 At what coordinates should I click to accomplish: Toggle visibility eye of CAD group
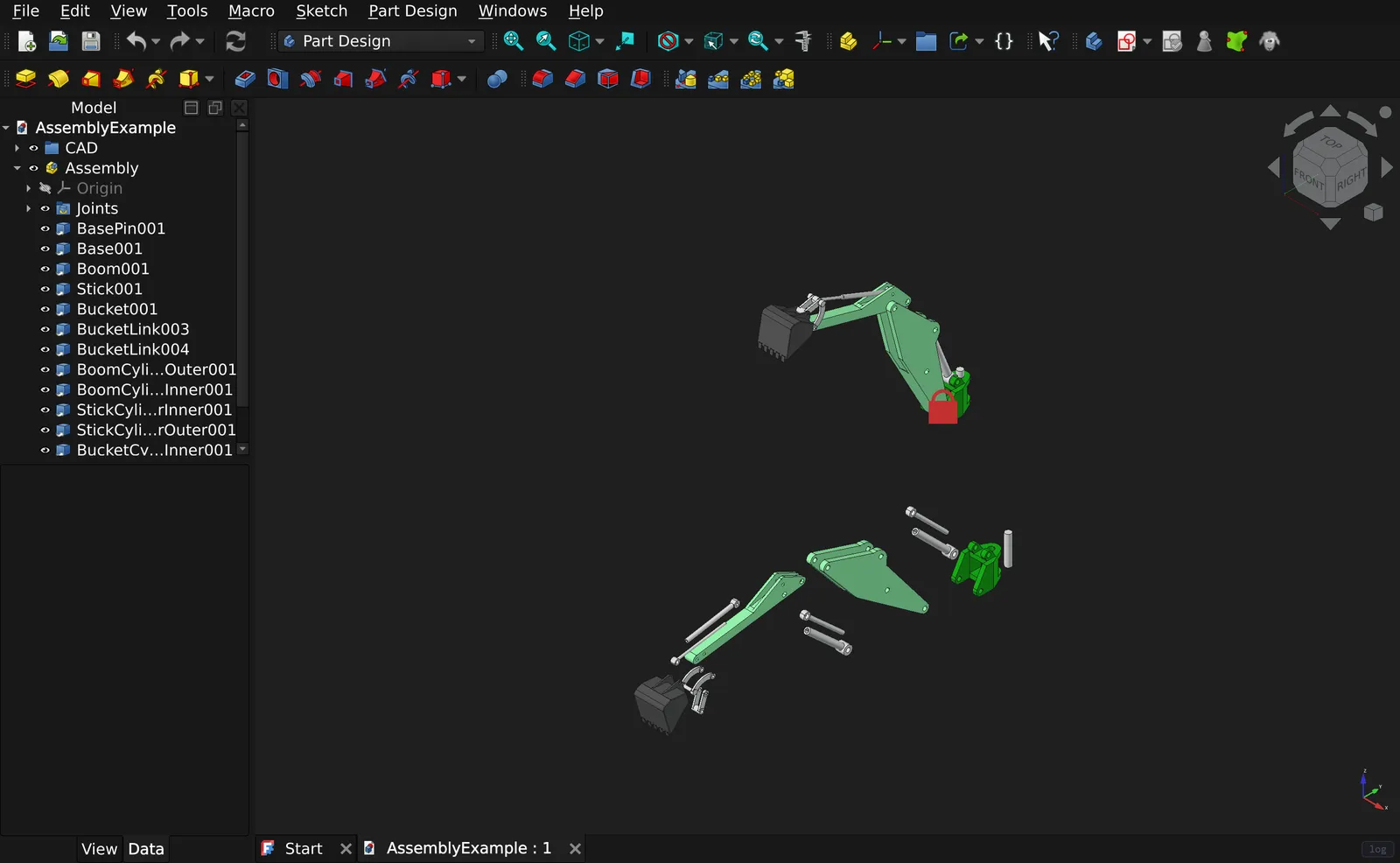point(34,148)
